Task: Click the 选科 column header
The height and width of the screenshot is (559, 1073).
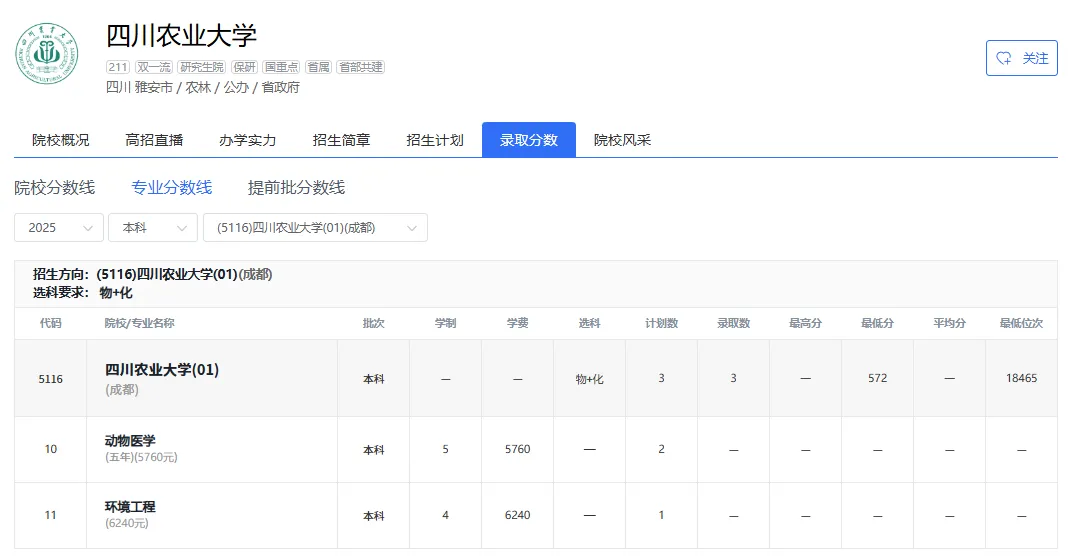Action: click(x=589, y=323)
